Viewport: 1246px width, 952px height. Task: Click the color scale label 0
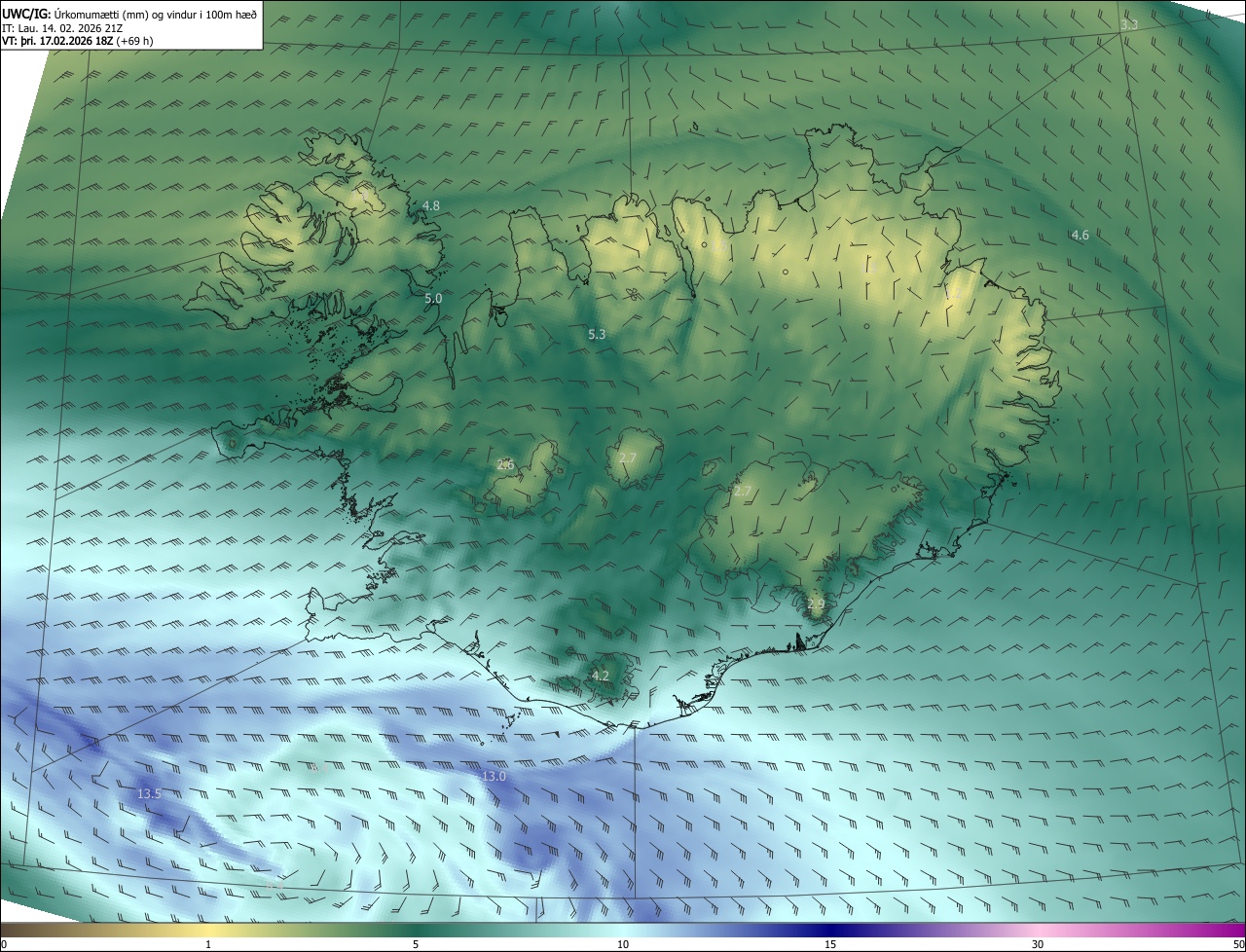[x=4, y=944]
